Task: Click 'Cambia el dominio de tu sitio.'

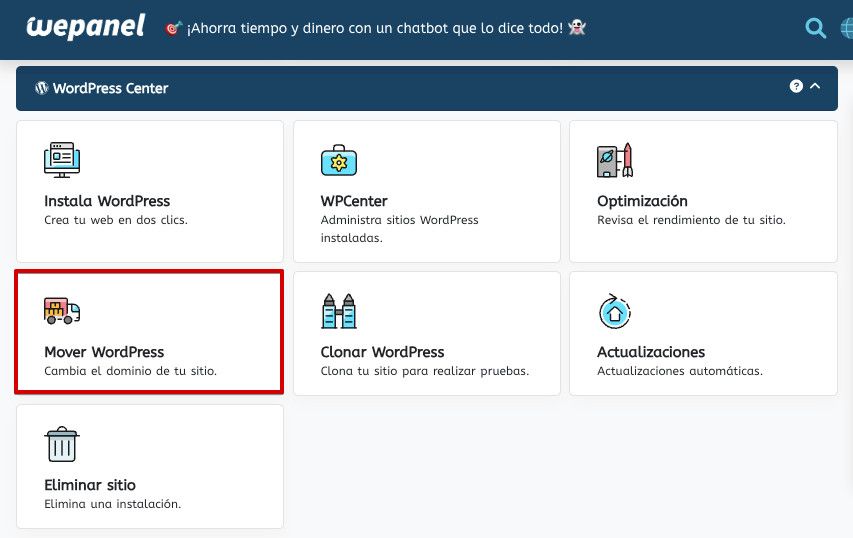Action: pos(131,371)
